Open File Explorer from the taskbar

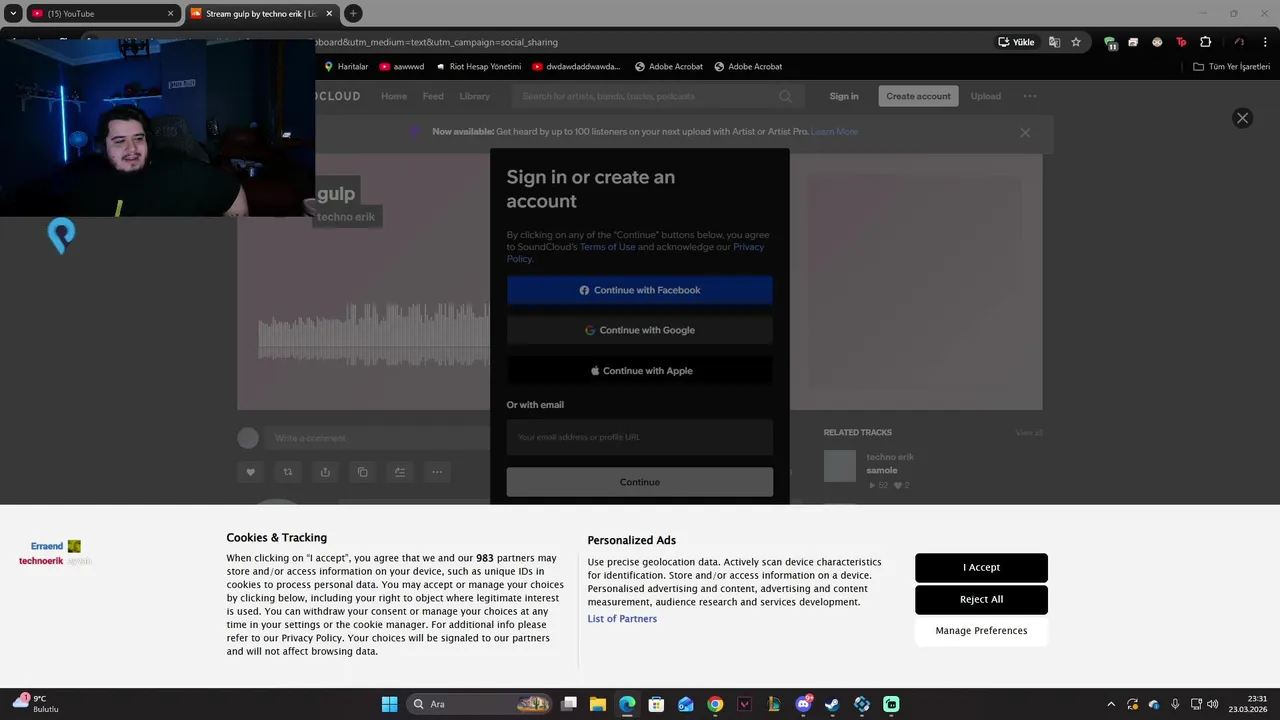click(x=598, y=704)
